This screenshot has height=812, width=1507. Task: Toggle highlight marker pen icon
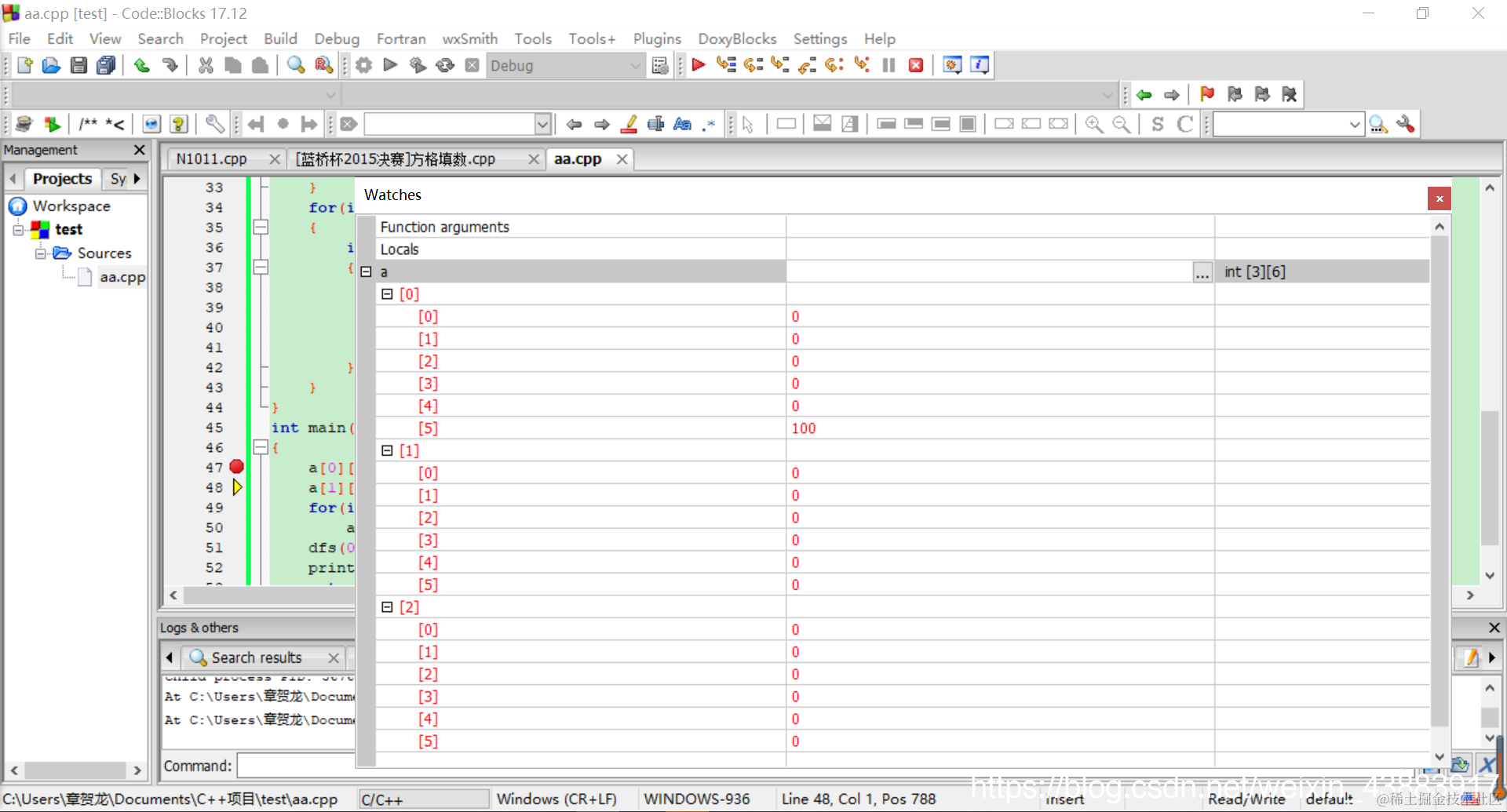pyautogui.click(x=629, y=124)
